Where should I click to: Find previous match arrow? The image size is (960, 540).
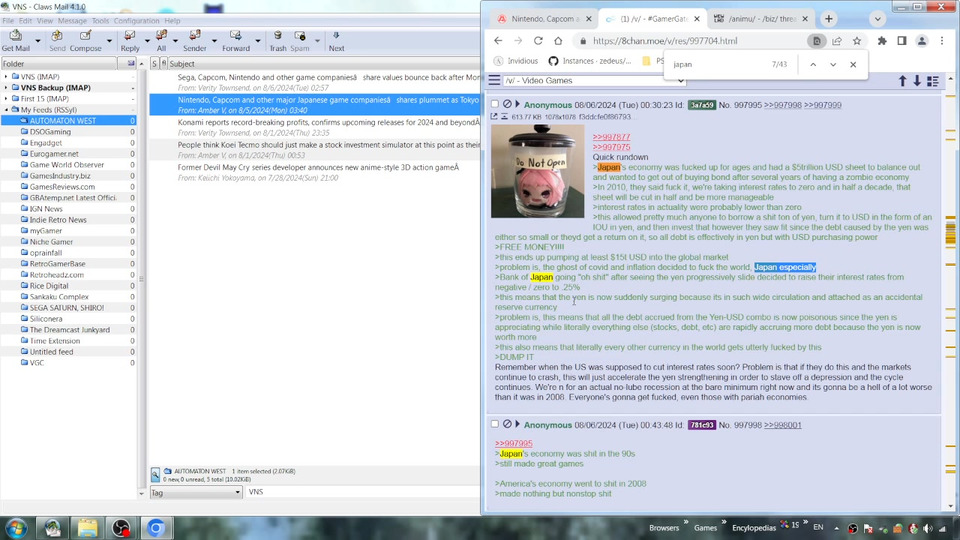coord(813,64)
